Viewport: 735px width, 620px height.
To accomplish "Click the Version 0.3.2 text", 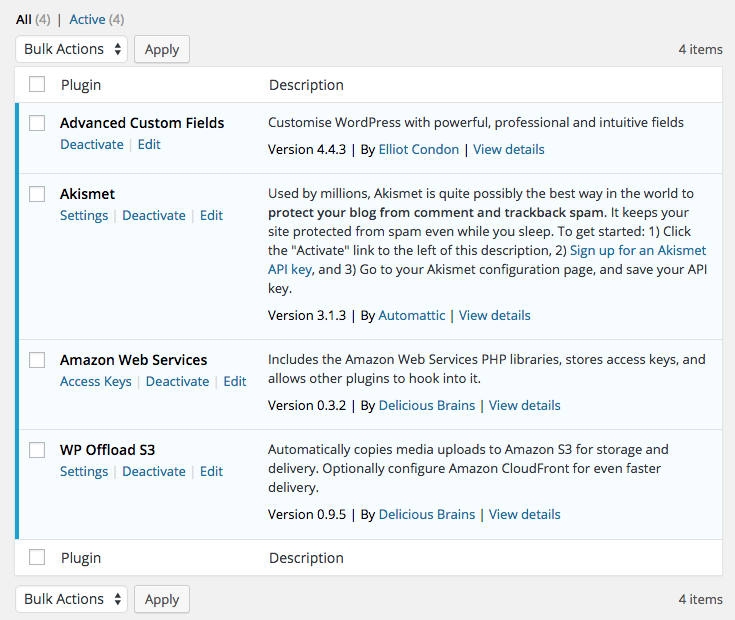I will (307, 405).
